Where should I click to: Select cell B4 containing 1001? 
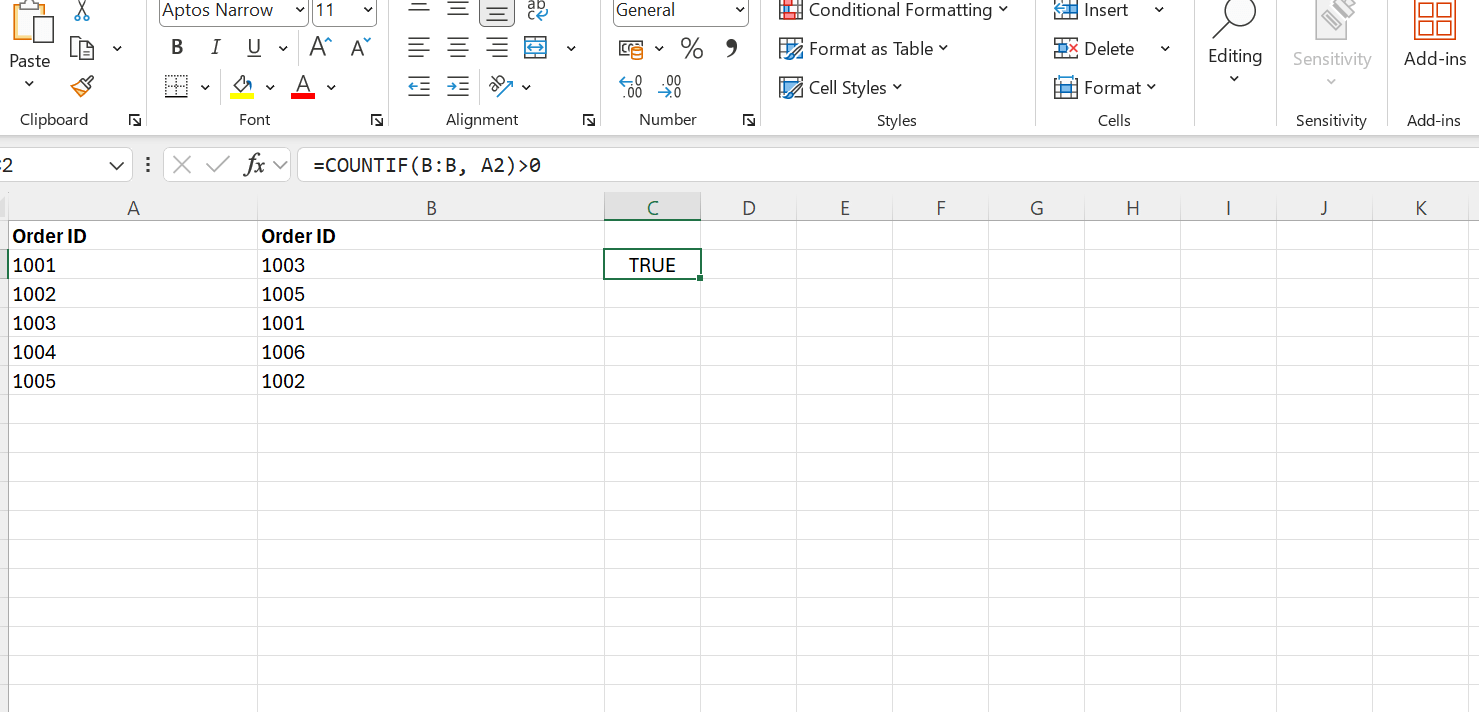(430, 323)
